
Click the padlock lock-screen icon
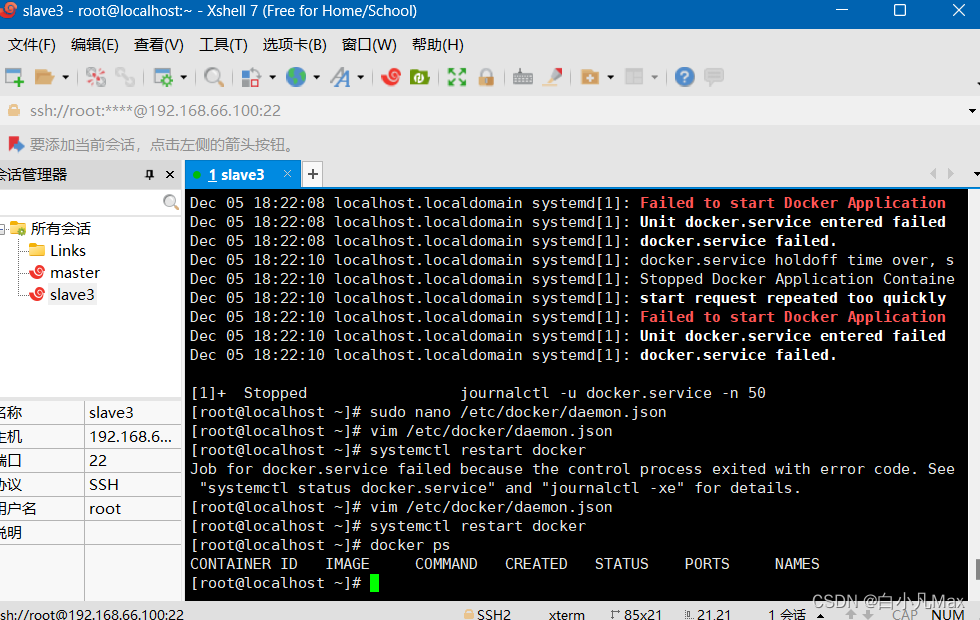(486, 78)
